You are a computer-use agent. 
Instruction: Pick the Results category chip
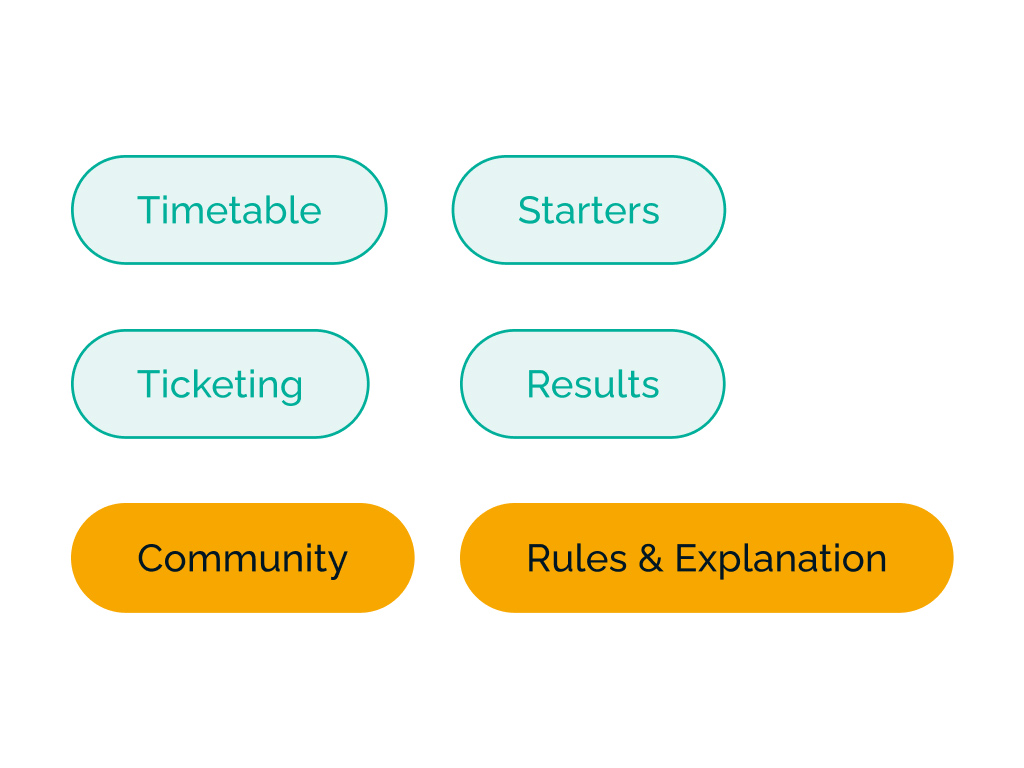tap(592, 384)
